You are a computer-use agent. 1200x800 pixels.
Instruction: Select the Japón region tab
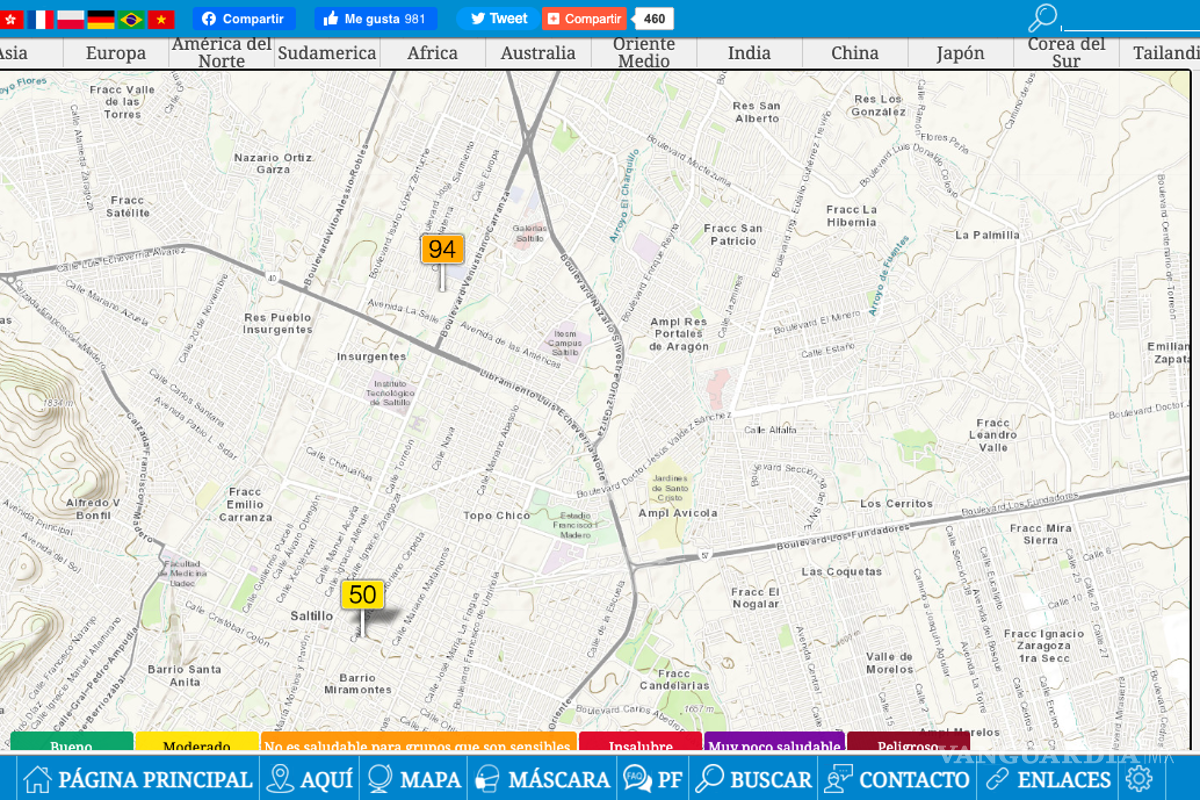pos(960,53)
